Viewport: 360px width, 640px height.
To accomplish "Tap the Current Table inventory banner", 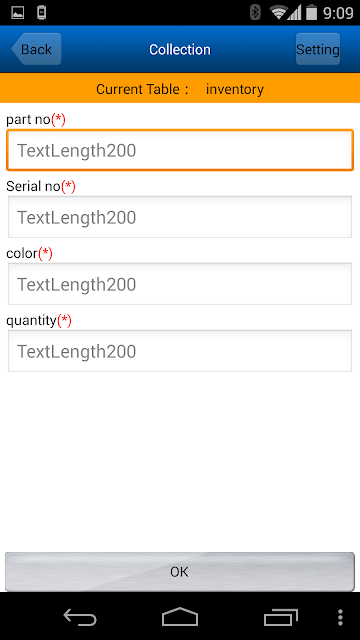I will pyautogui.click(x=180, y=89).
